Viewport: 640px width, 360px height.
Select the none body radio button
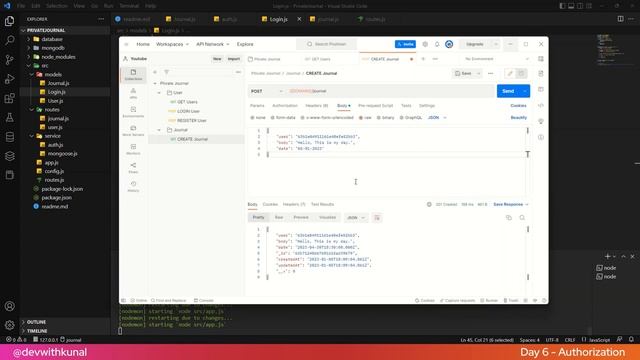tap(252, 118)
